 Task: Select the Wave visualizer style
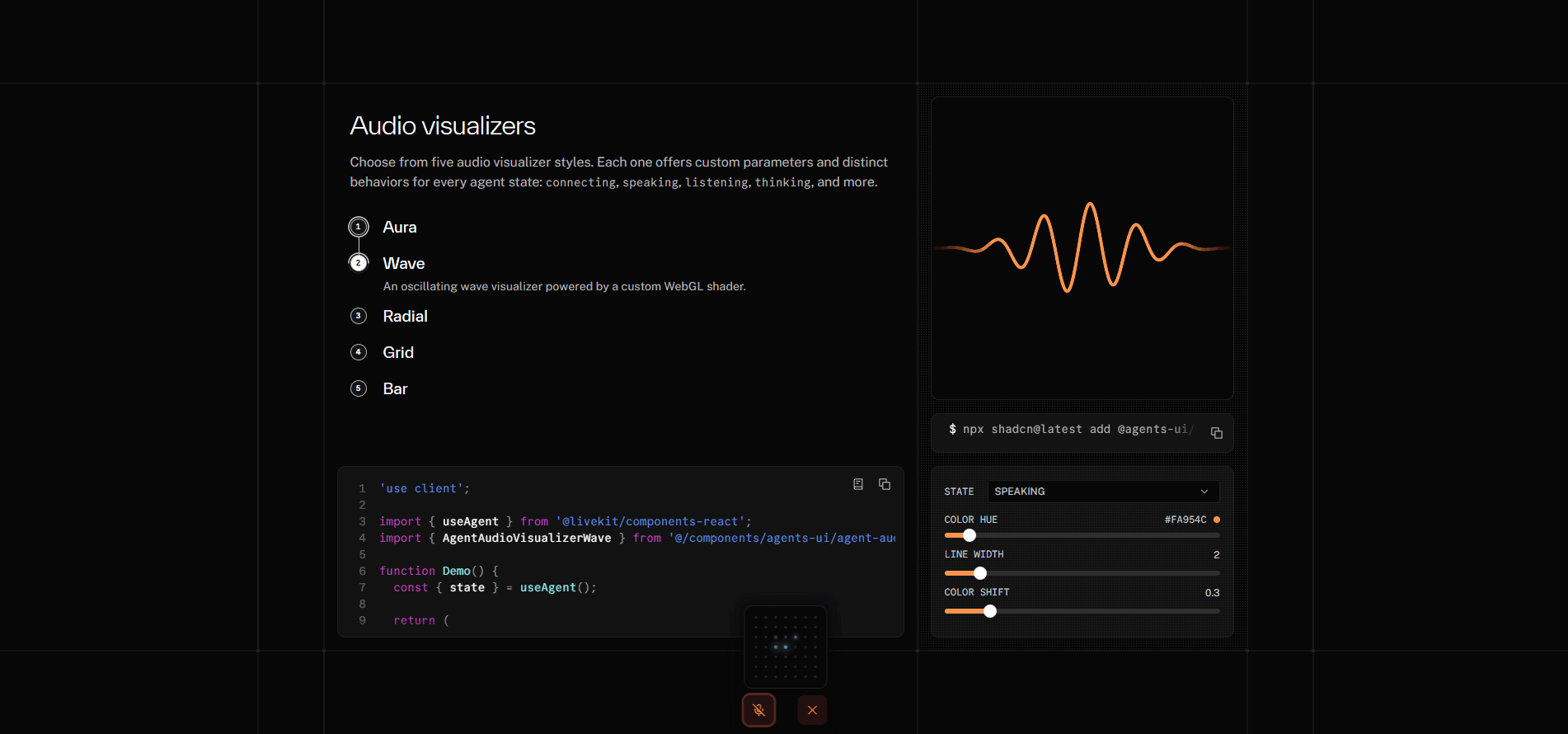coord(404,263)
